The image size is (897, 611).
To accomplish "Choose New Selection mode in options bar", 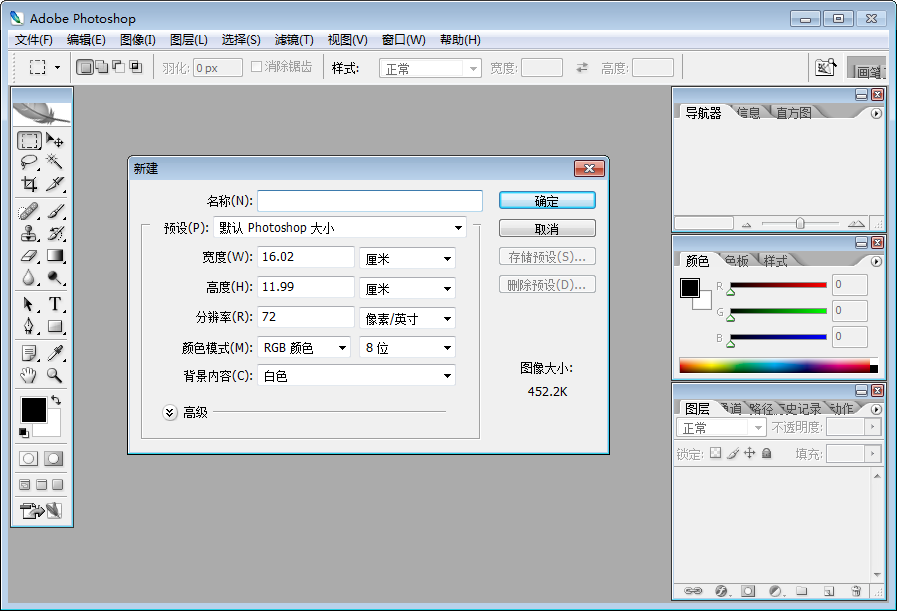I will (x=85, y=68).
